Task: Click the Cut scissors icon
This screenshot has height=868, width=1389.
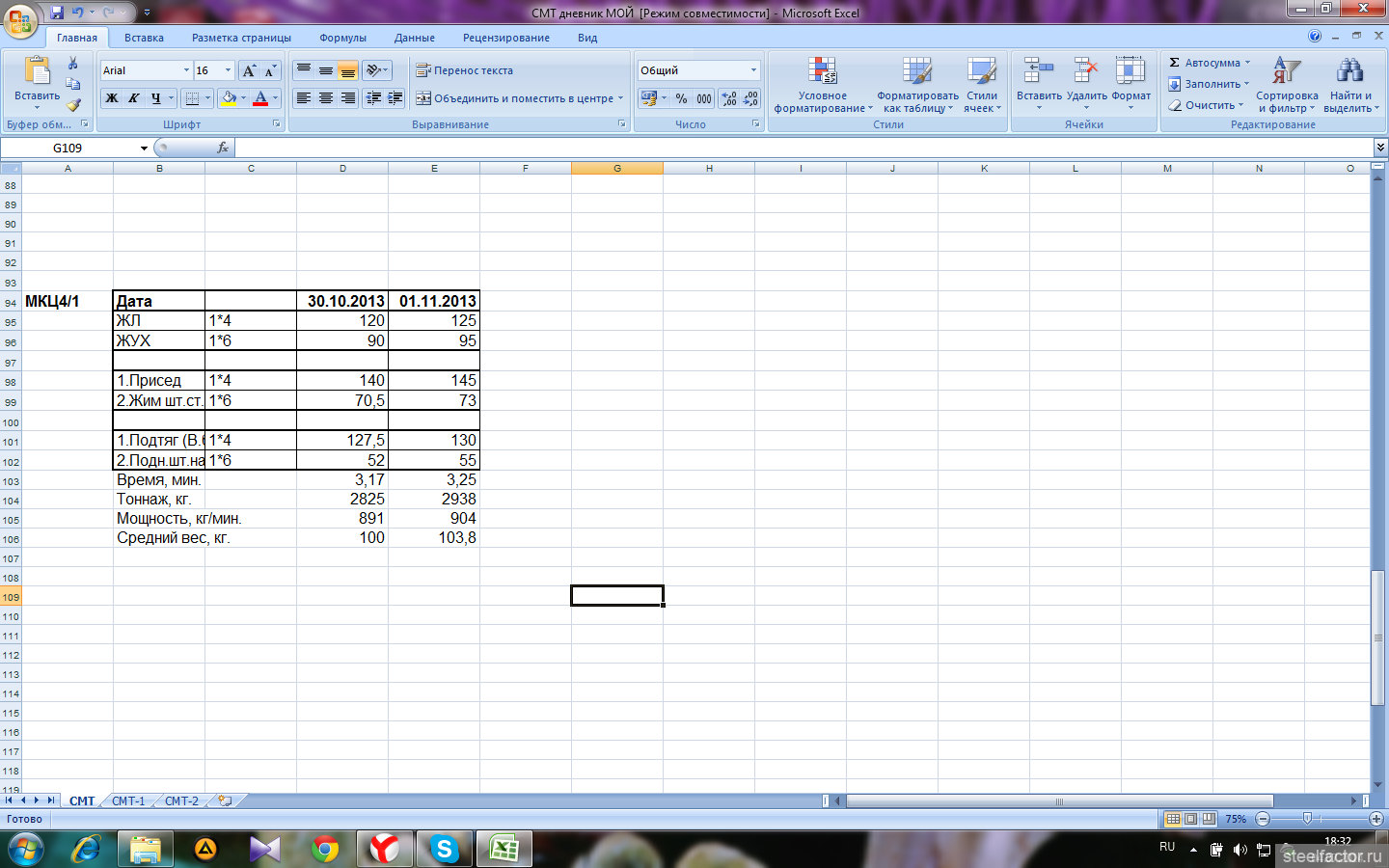Action: (73, 64)
